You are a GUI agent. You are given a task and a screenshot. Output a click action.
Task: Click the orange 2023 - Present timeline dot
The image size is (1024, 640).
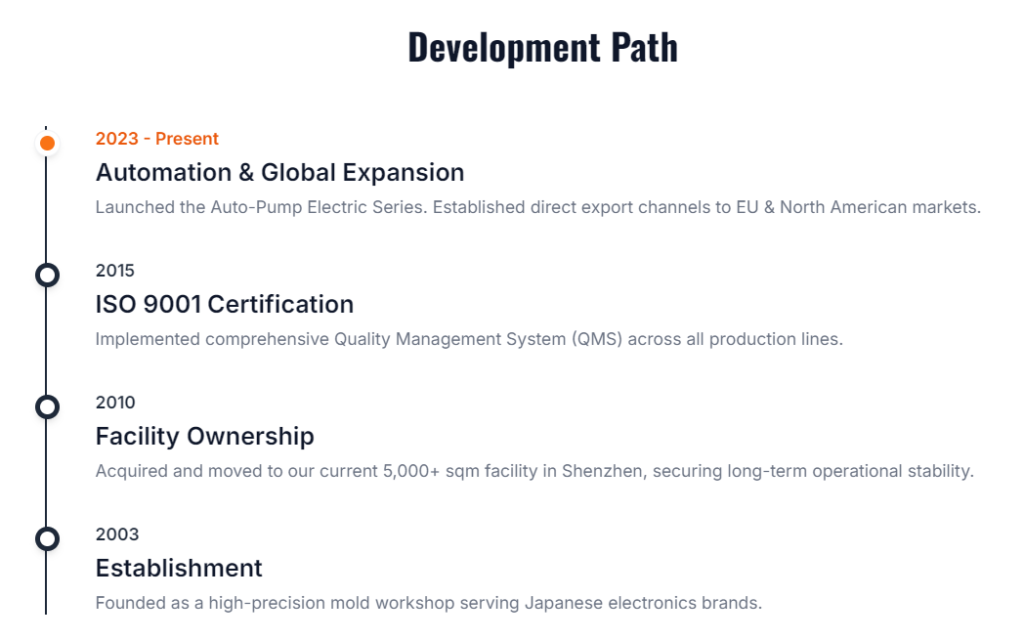[x=47, y=143]
